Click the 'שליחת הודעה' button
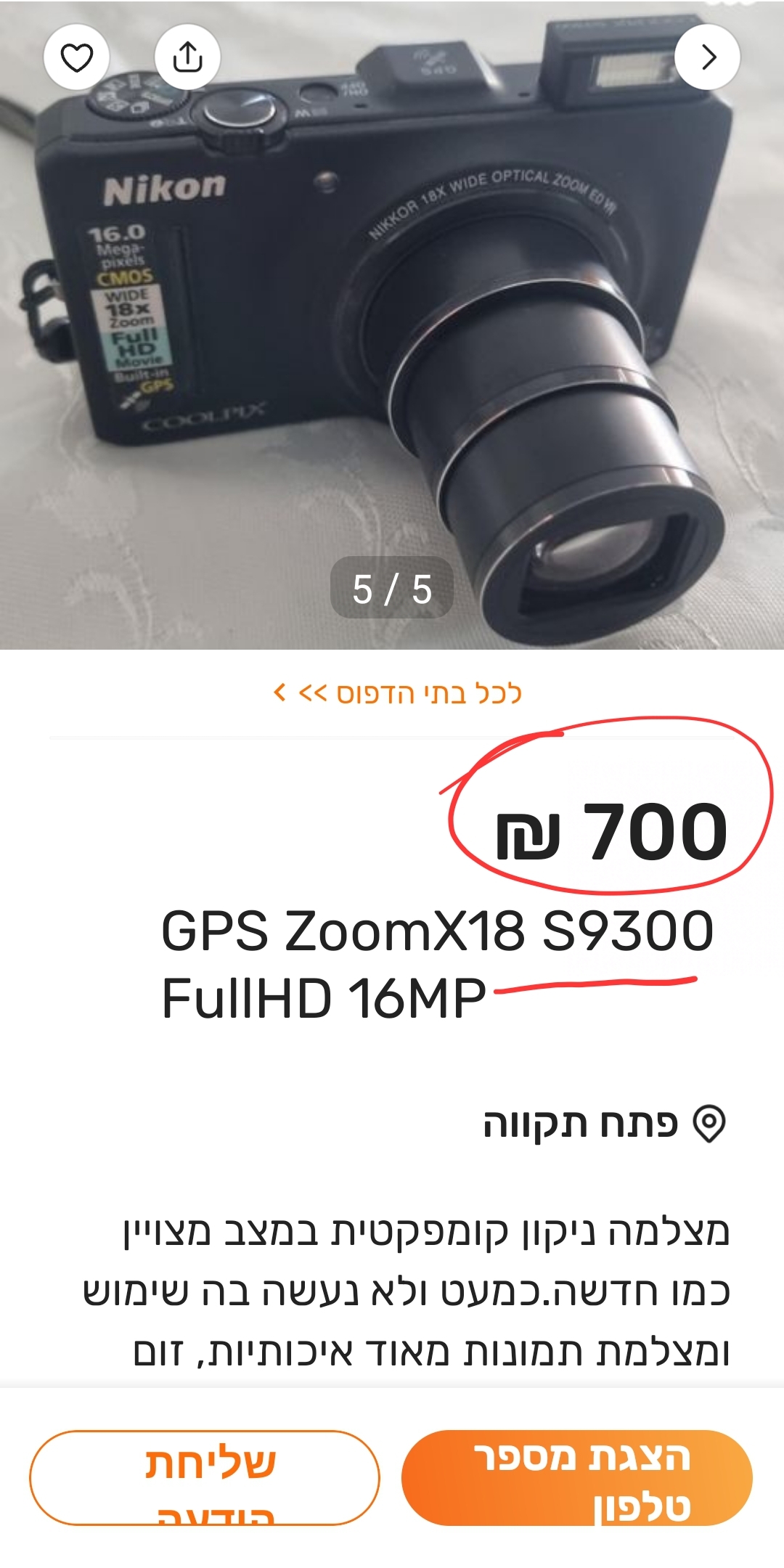 pos(205,1478)
